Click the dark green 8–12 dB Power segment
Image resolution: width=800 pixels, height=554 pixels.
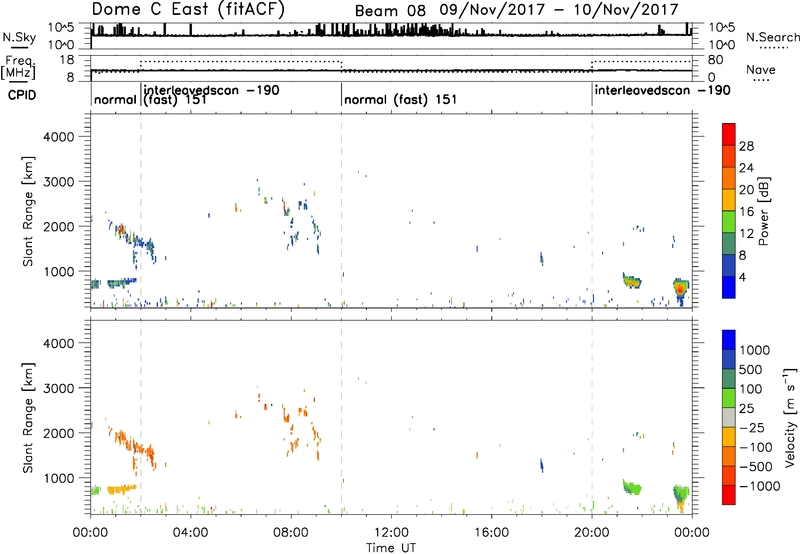[x=729, y=243]
